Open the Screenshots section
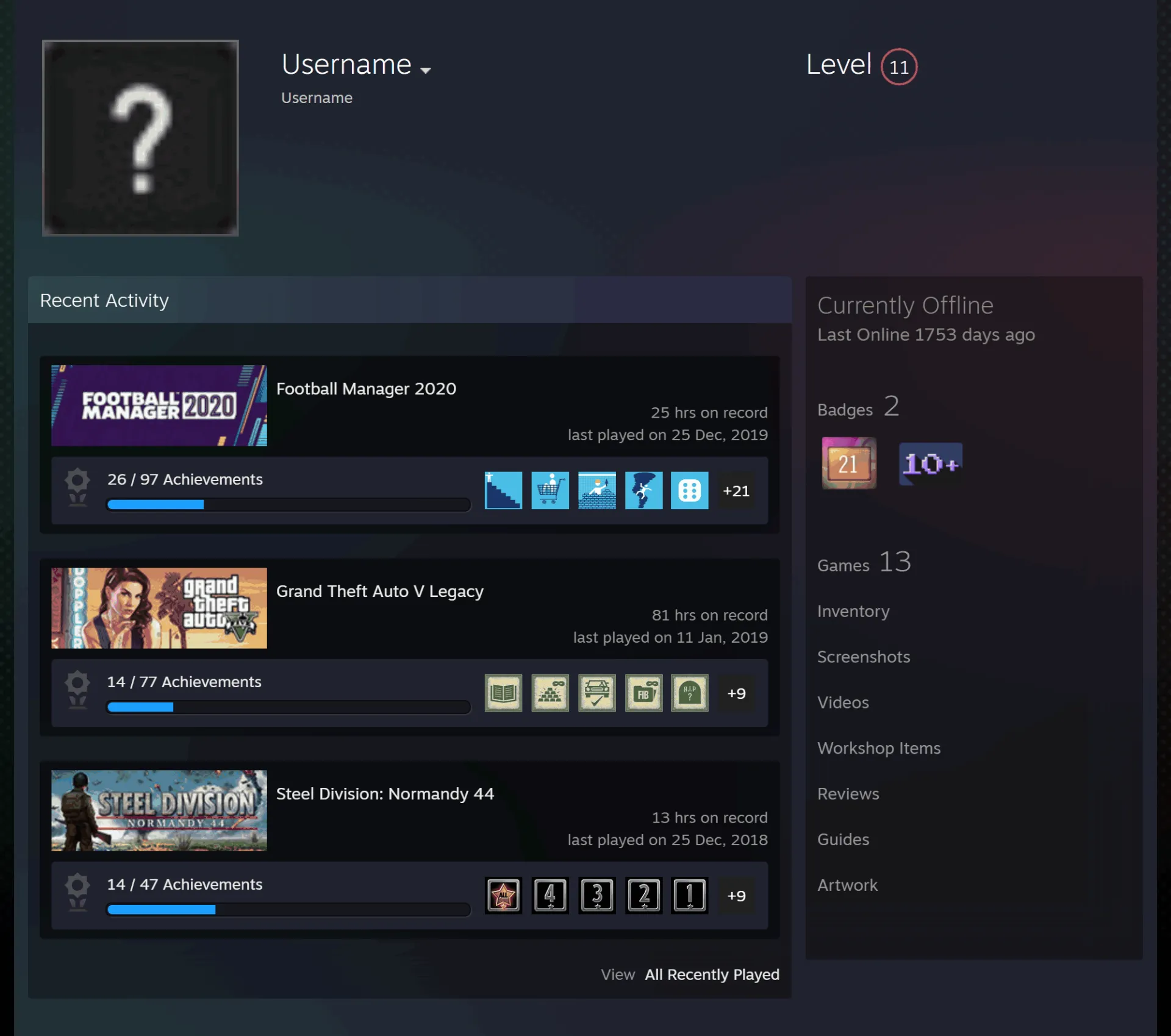 [x=864, y=657]
